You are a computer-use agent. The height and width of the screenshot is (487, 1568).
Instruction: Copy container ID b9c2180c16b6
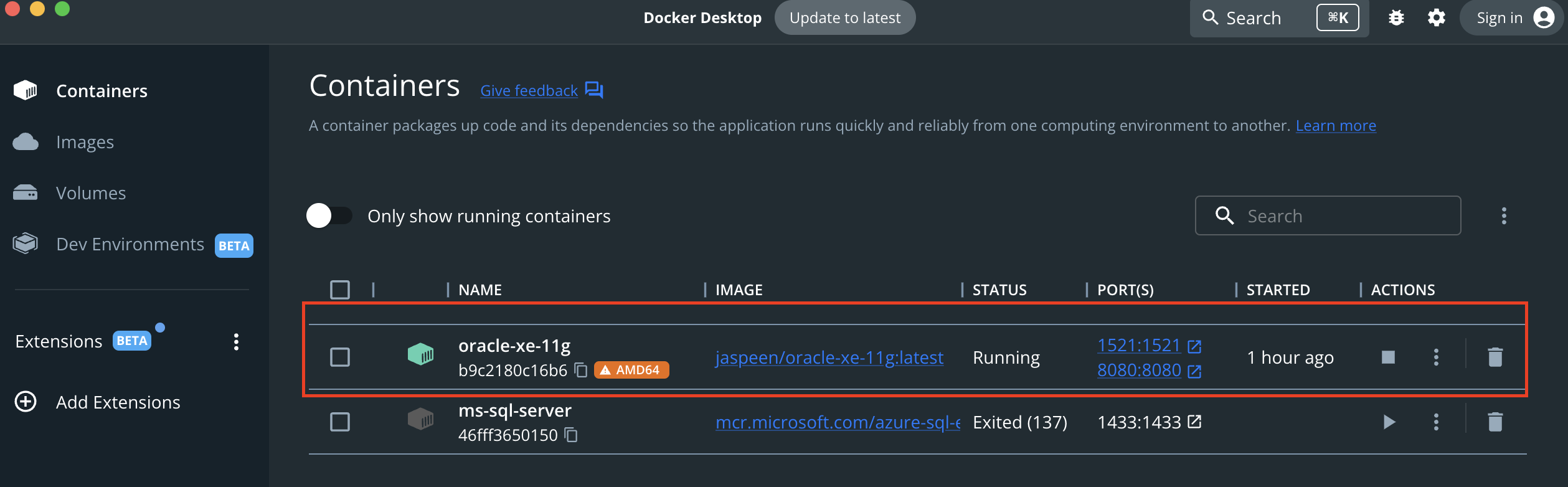click(x=581, y=370)
